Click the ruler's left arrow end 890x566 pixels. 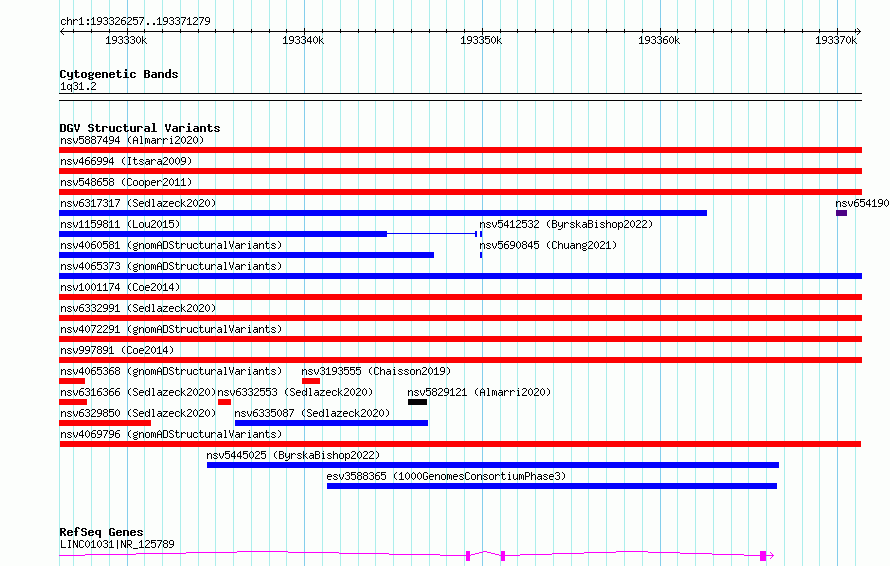pos(62,32)
